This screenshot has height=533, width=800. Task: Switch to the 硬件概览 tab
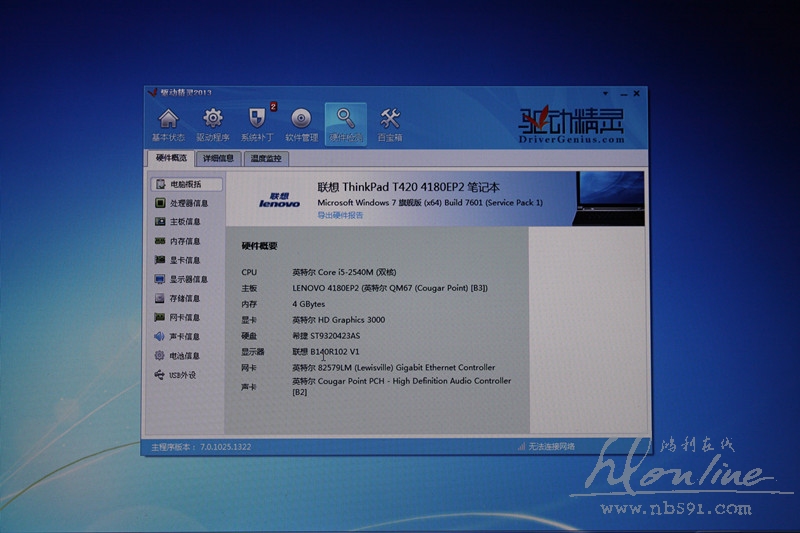point(171,158)
